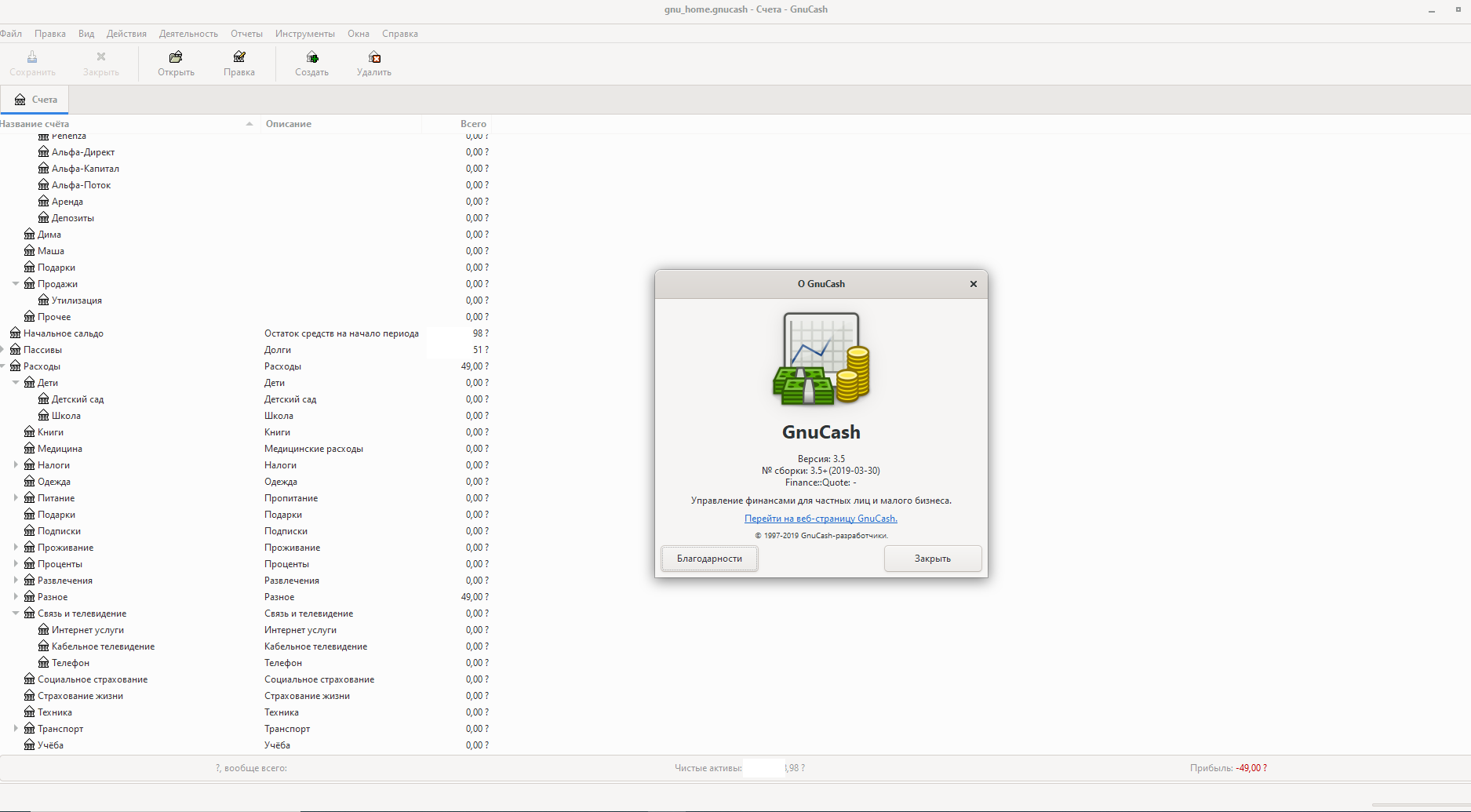Open the Файл menu
This screenshot has width=1471, height=812.
[x=11, y=34]
